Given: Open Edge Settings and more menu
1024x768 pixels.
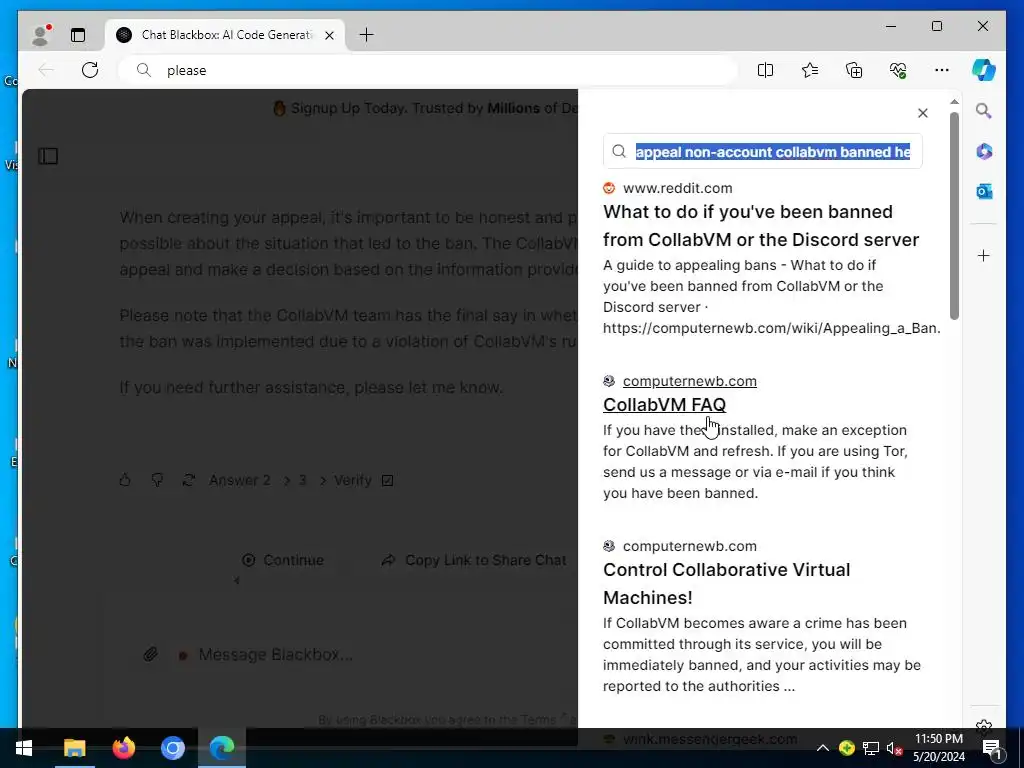Looking at the screenshot, I should coord(942,70).
